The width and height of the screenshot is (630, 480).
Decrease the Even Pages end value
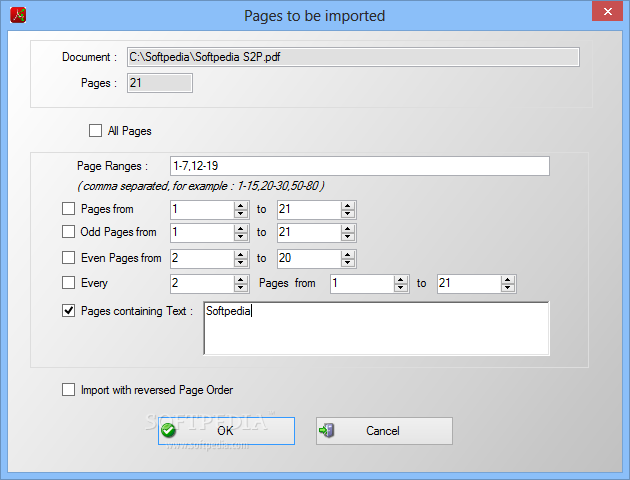pos(348,263)
